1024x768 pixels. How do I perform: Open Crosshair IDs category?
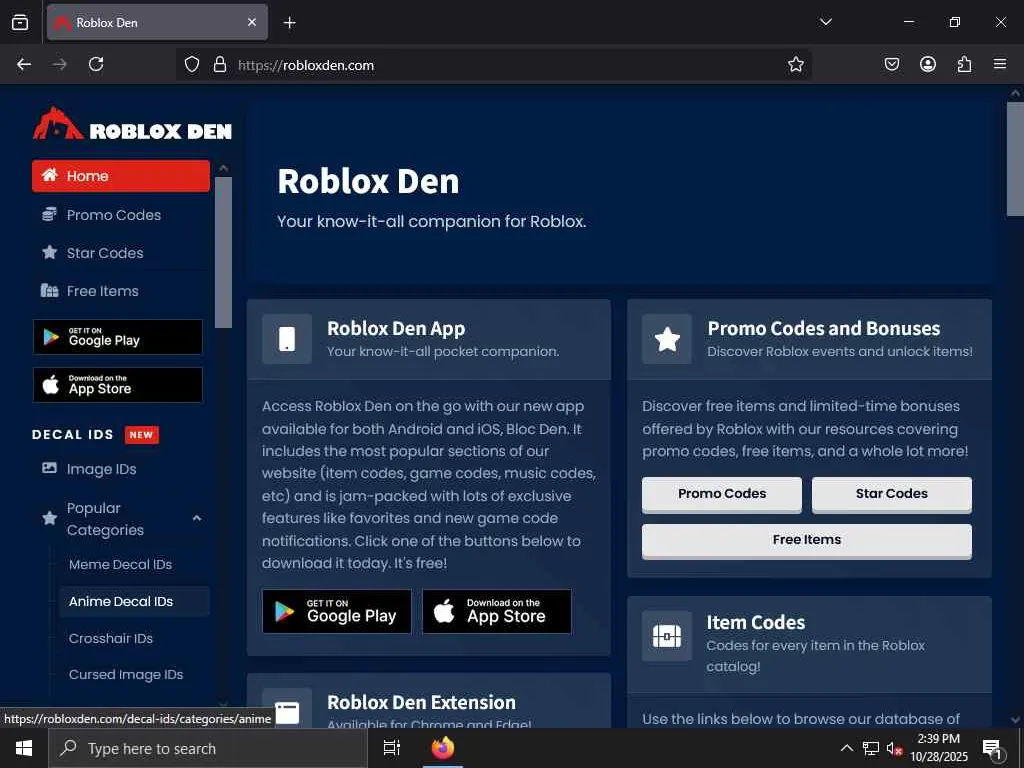point(110,638)
